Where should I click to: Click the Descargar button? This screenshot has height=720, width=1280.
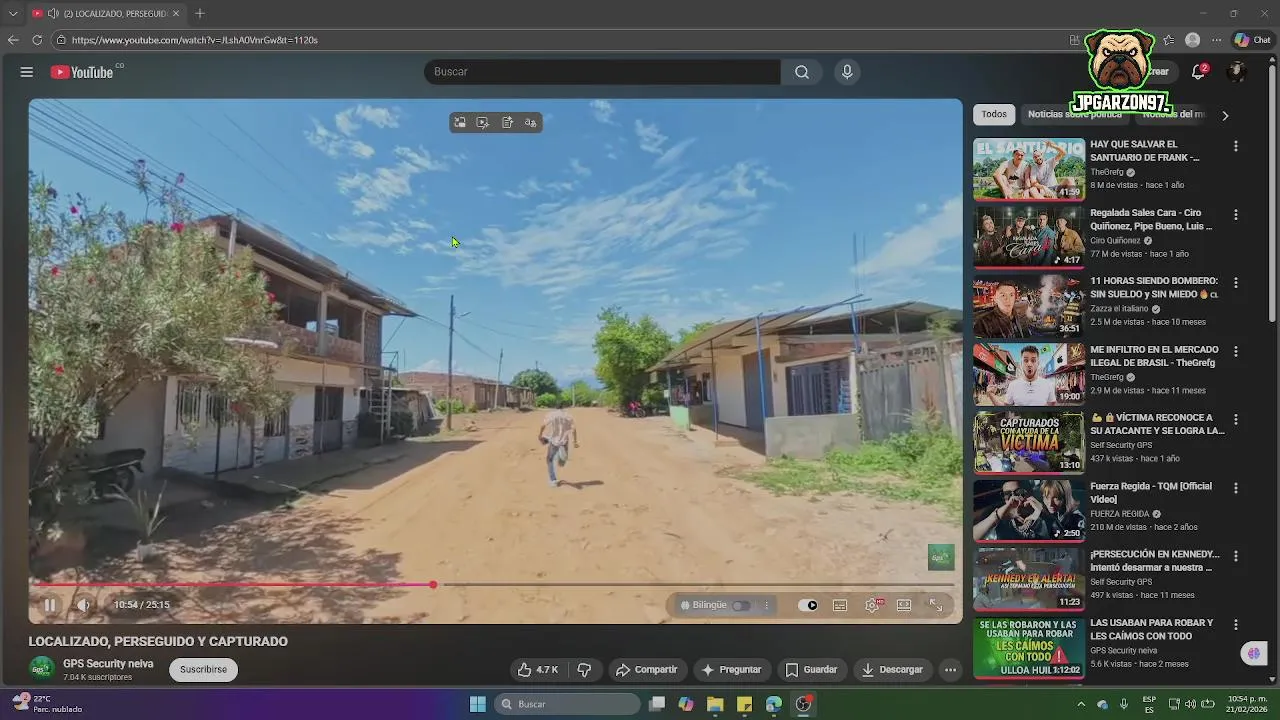[892, 670]
